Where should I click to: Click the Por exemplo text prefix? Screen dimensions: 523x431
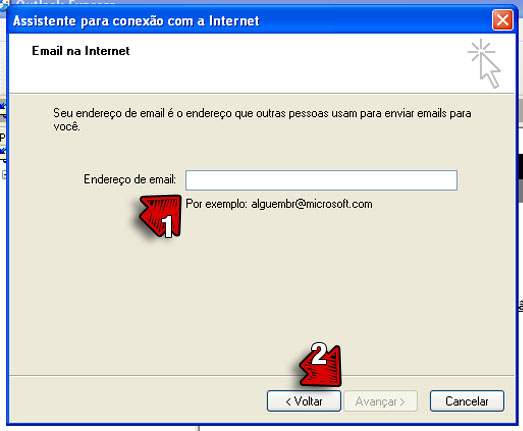point(216,204)
